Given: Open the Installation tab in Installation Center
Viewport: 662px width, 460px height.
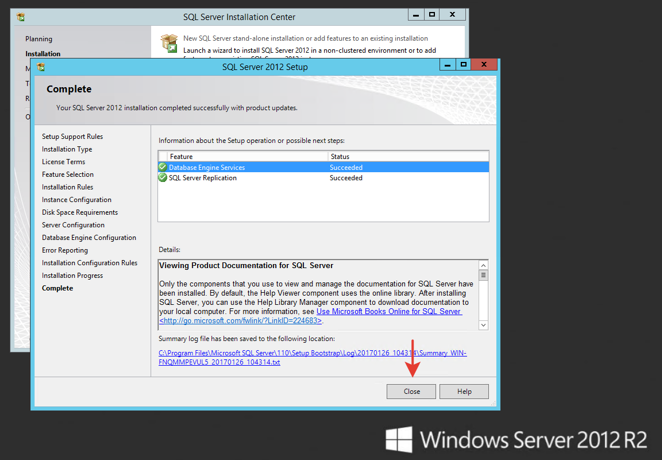Looking at the screenshot, I should 43,54.
